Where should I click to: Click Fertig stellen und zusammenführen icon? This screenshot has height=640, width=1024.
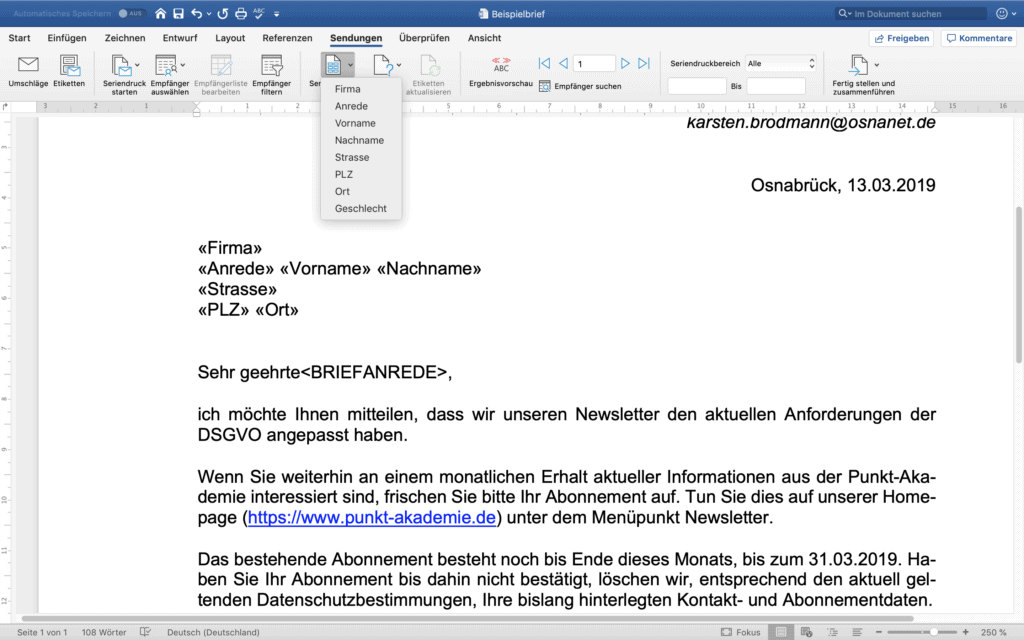tap(858, 65)
